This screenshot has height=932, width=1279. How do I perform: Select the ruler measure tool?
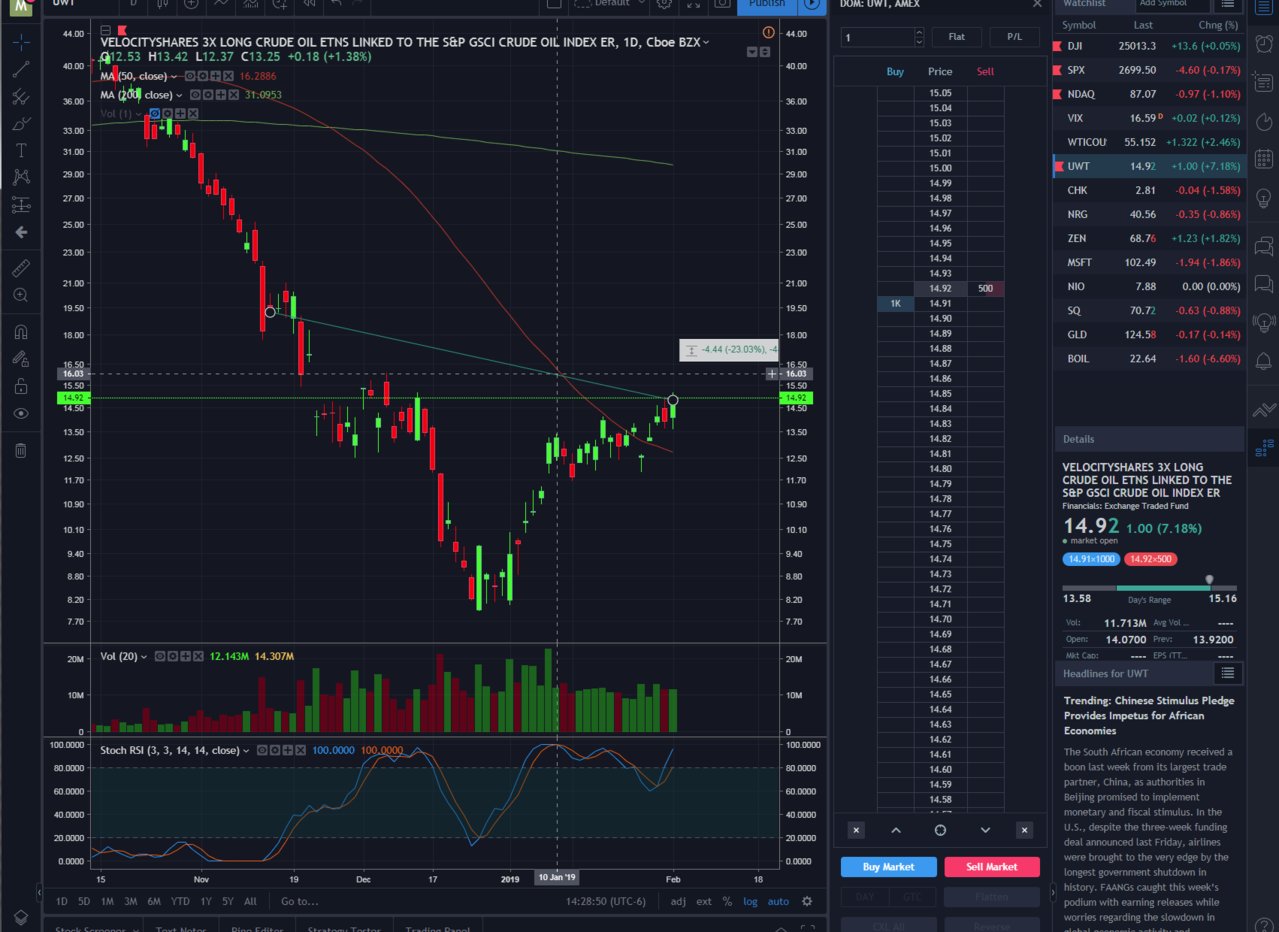21,268
